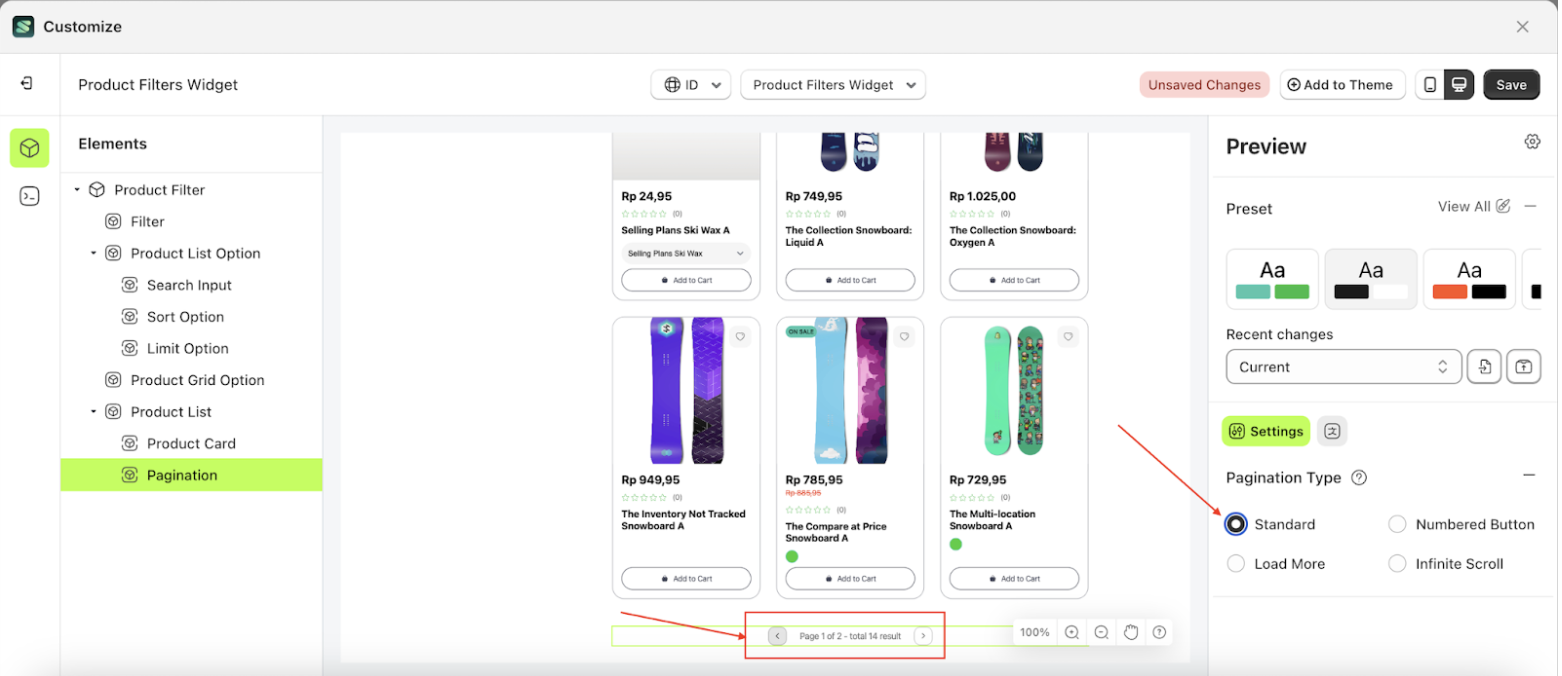Viewport: 1562px width, 676px height.
Task: Click the import file icon beside Current dropdown
Action: coord(1484,367)
